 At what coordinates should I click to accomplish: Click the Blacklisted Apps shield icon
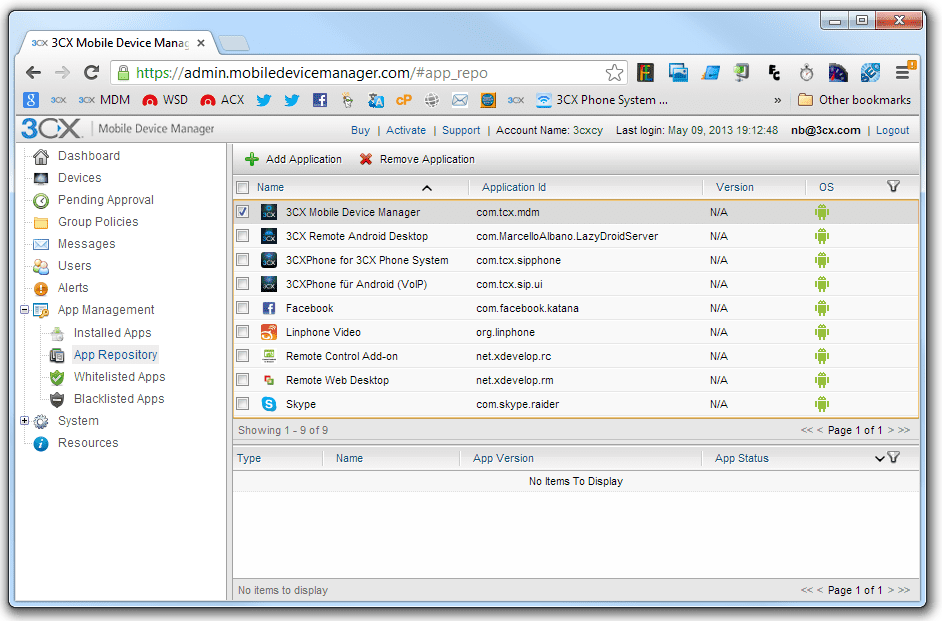coord(57,399)
